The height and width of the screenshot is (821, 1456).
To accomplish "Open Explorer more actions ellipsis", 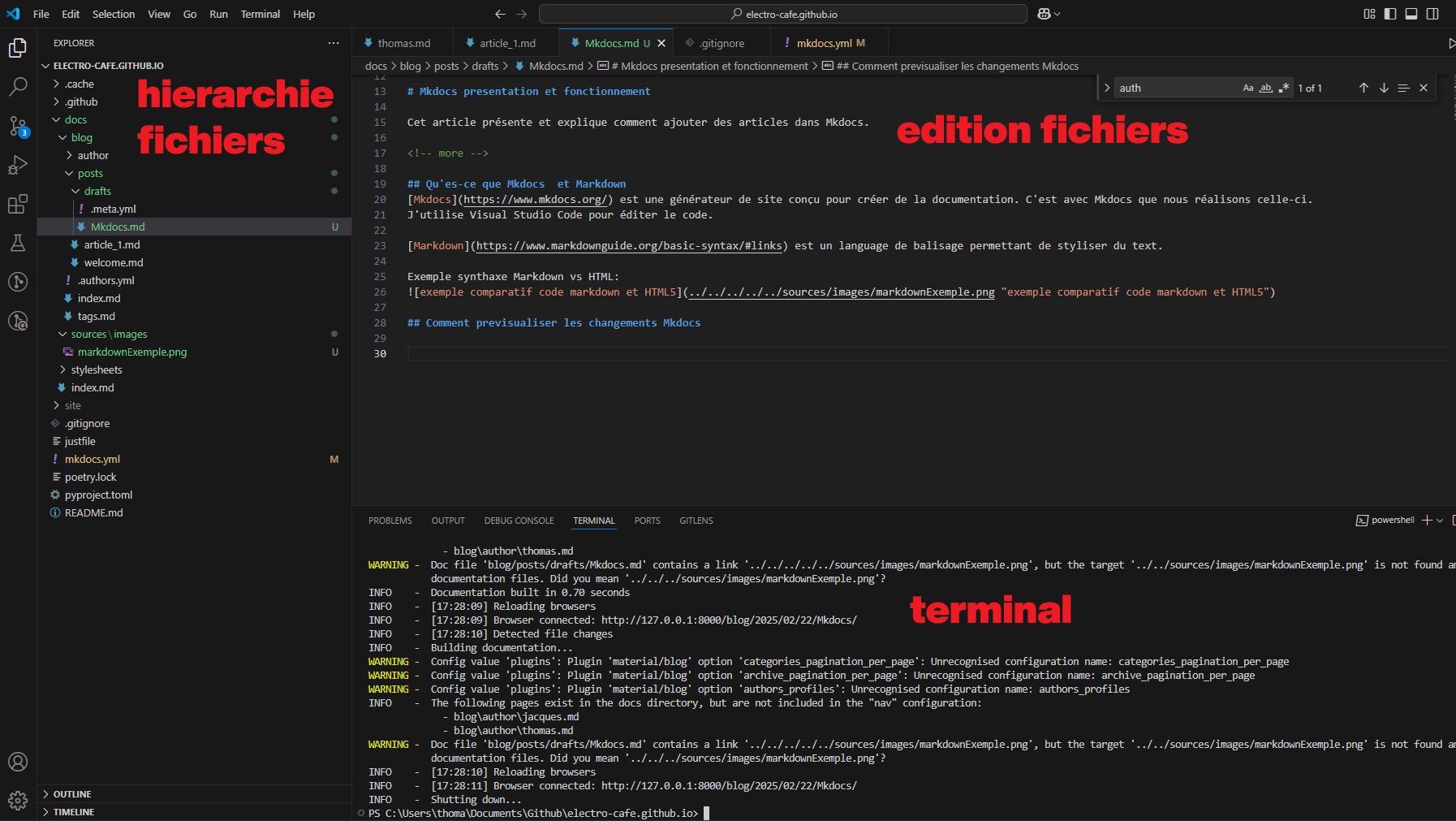I will pos(334,43).
